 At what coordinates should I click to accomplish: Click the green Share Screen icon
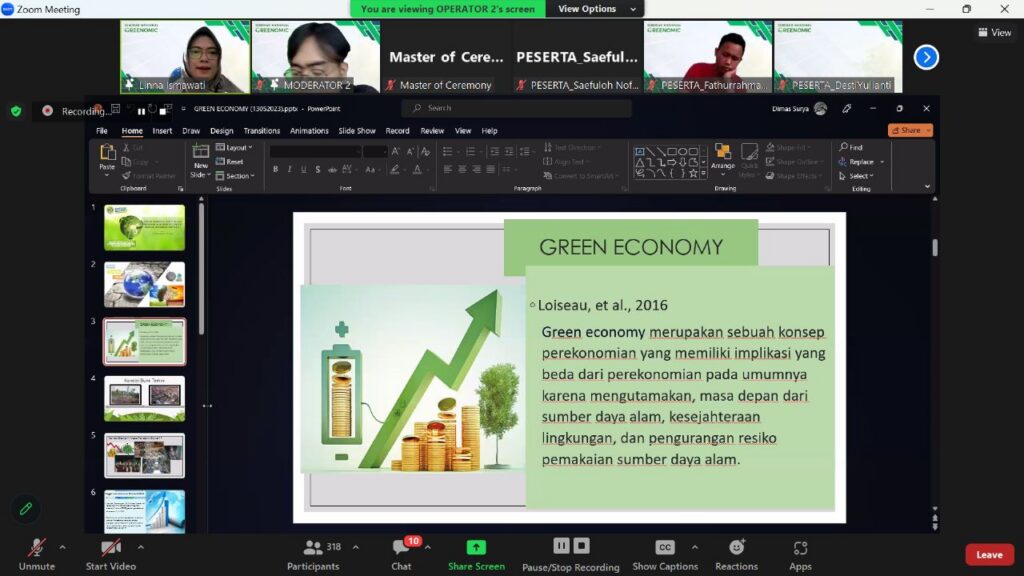[476, 547]
